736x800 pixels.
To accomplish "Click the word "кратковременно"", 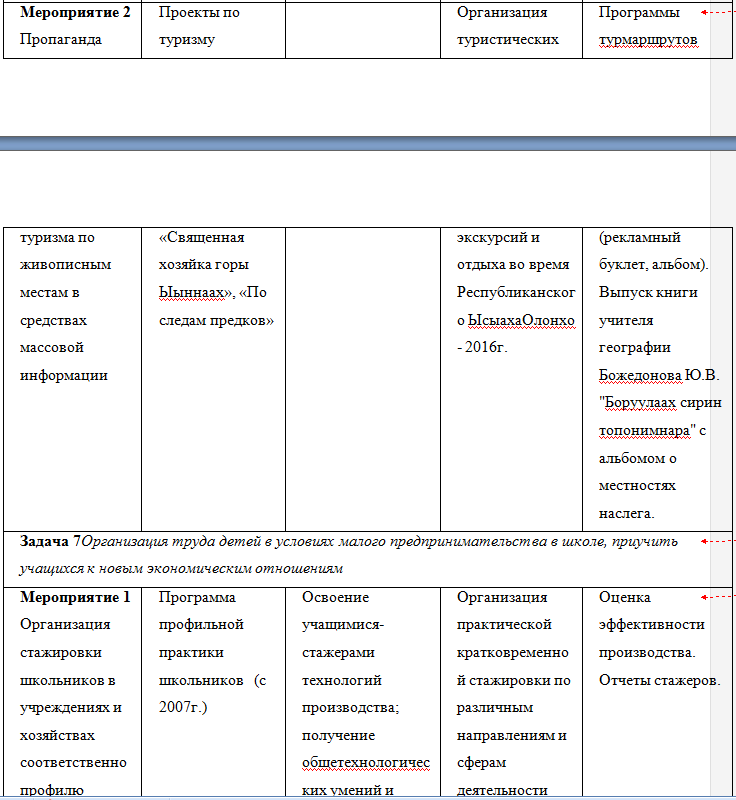I will click(512, 653).
